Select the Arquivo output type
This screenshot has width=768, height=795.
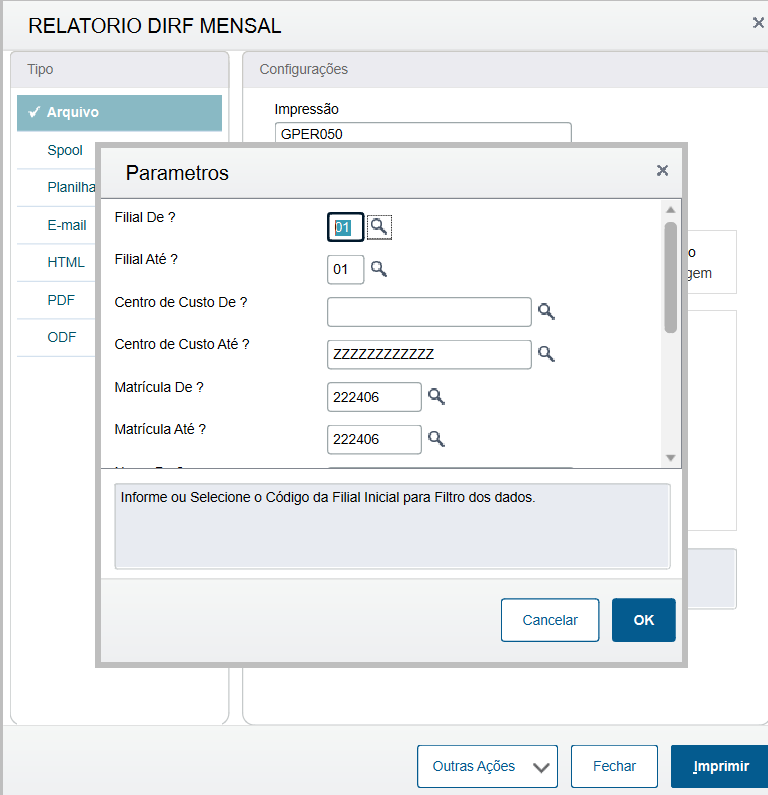[119, 113]
